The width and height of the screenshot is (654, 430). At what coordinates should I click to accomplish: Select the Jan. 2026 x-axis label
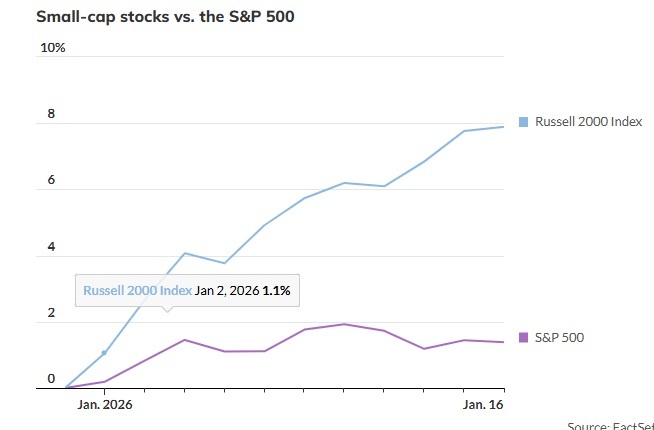pos(104,405)
